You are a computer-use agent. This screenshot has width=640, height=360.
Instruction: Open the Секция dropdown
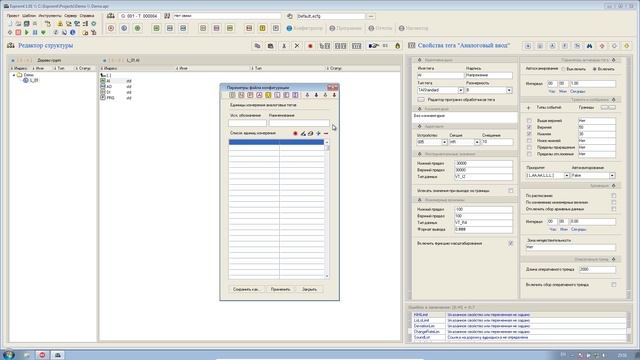pyautogui.click(x=477, y=142)
